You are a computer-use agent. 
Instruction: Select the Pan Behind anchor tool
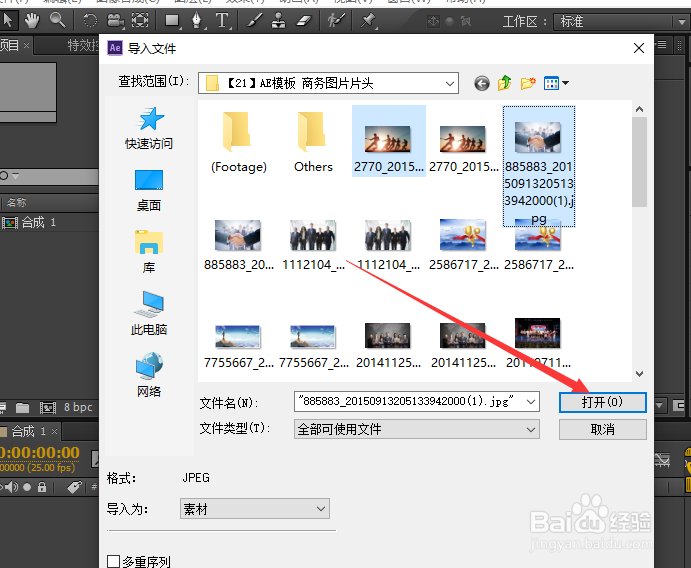(140, 20)
